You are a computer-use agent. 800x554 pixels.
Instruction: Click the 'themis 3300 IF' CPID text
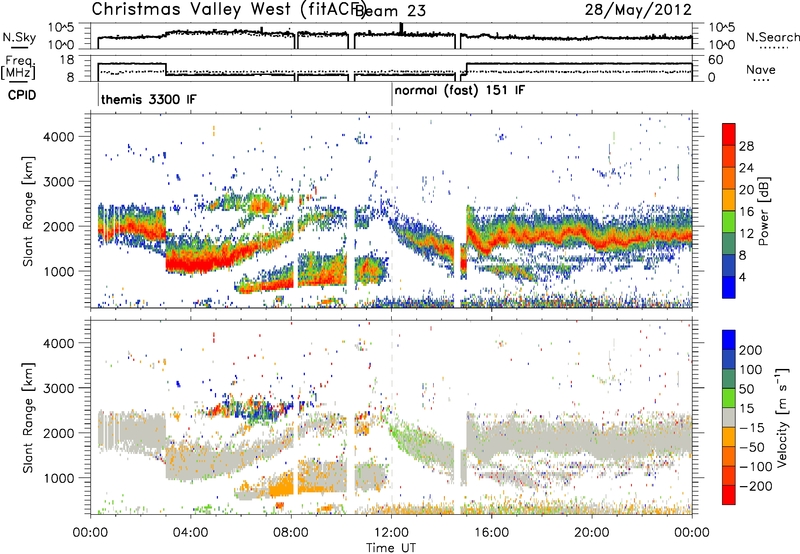click(x=148, y=99)
